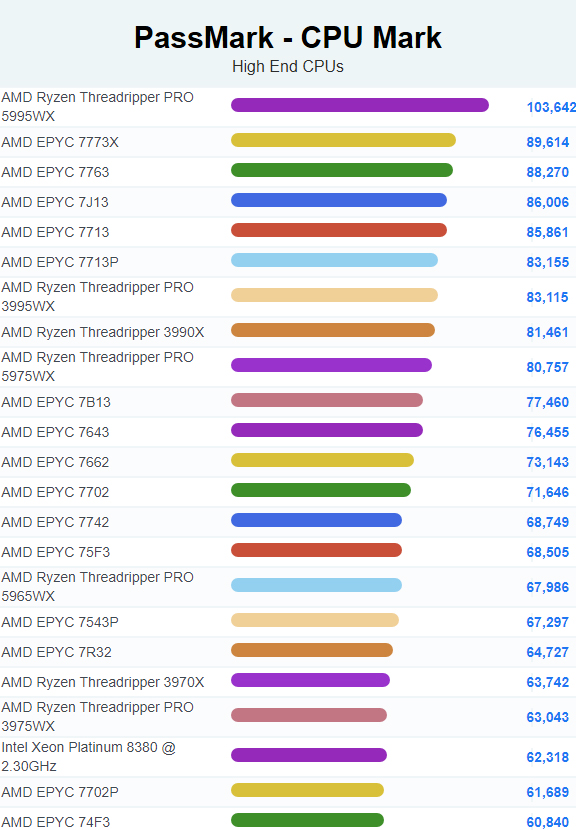Click the 103,642 score value
576x830 pixels.
(551, 107)
